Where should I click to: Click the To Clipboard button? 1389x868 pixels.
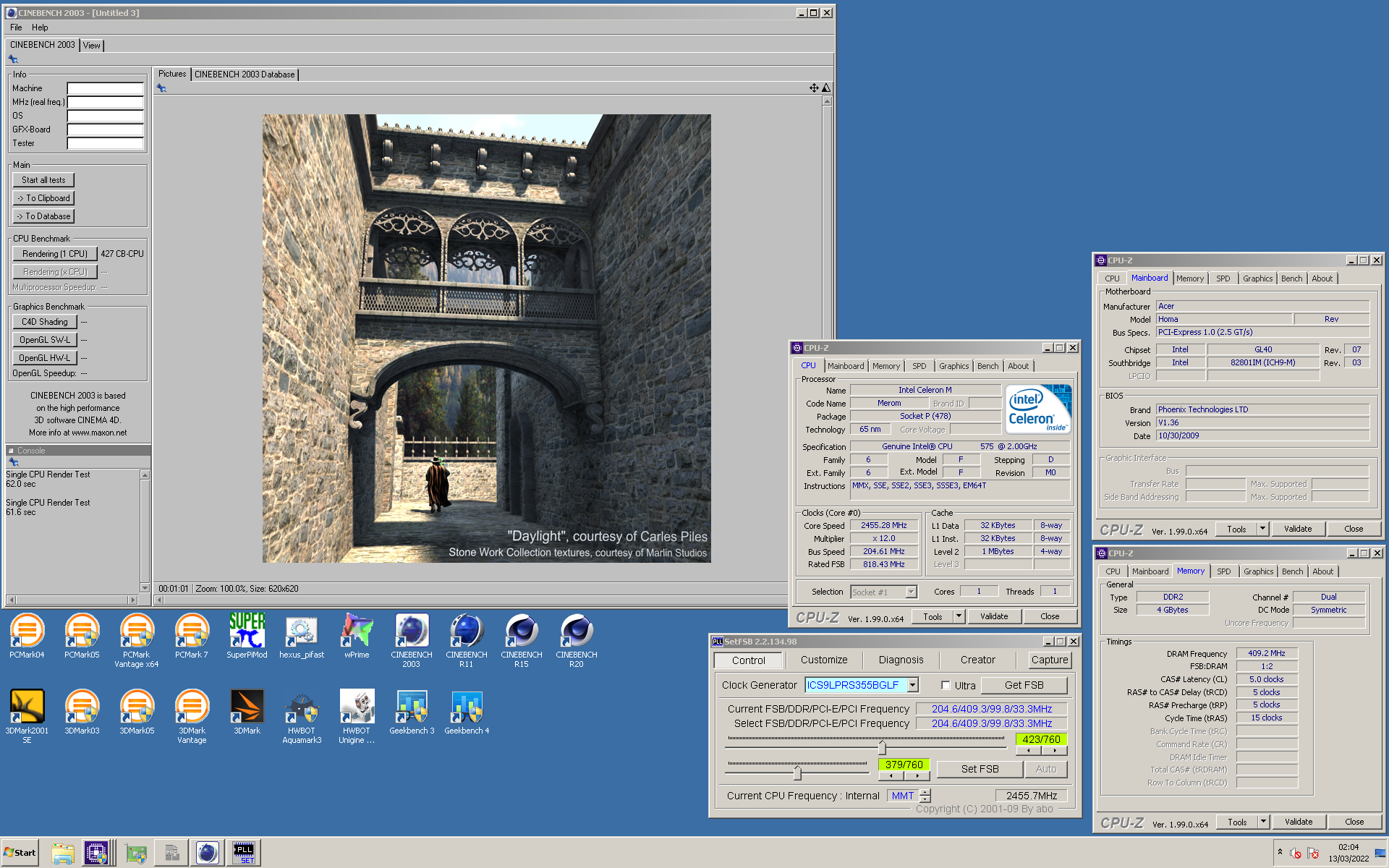point(43,198)
